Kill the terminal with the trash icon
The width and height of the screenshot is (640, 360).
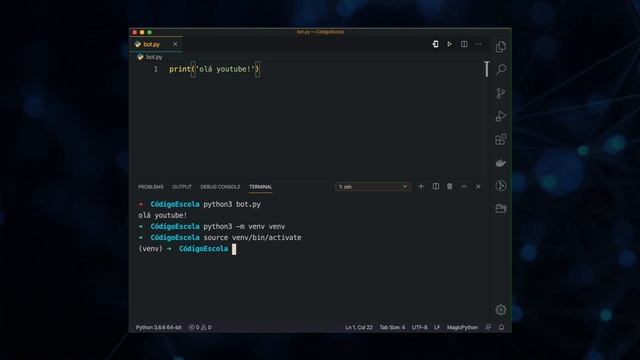tap(449, 187)
